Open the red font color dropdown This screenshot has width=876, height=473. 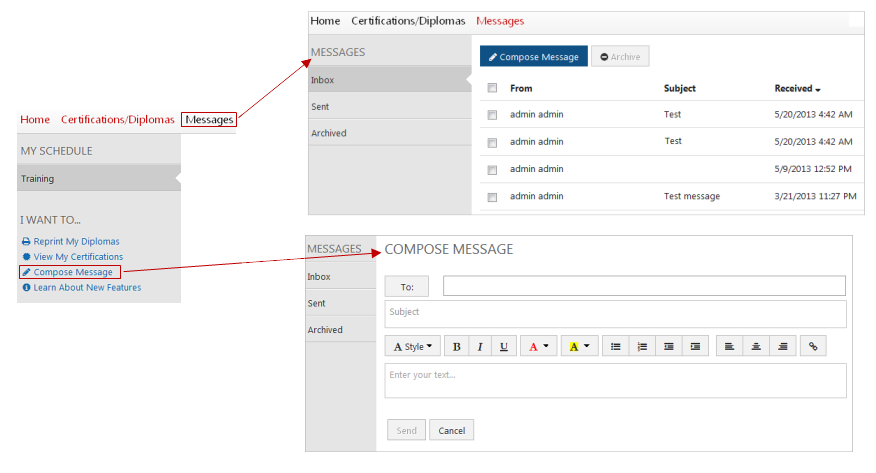pos(538,347)
